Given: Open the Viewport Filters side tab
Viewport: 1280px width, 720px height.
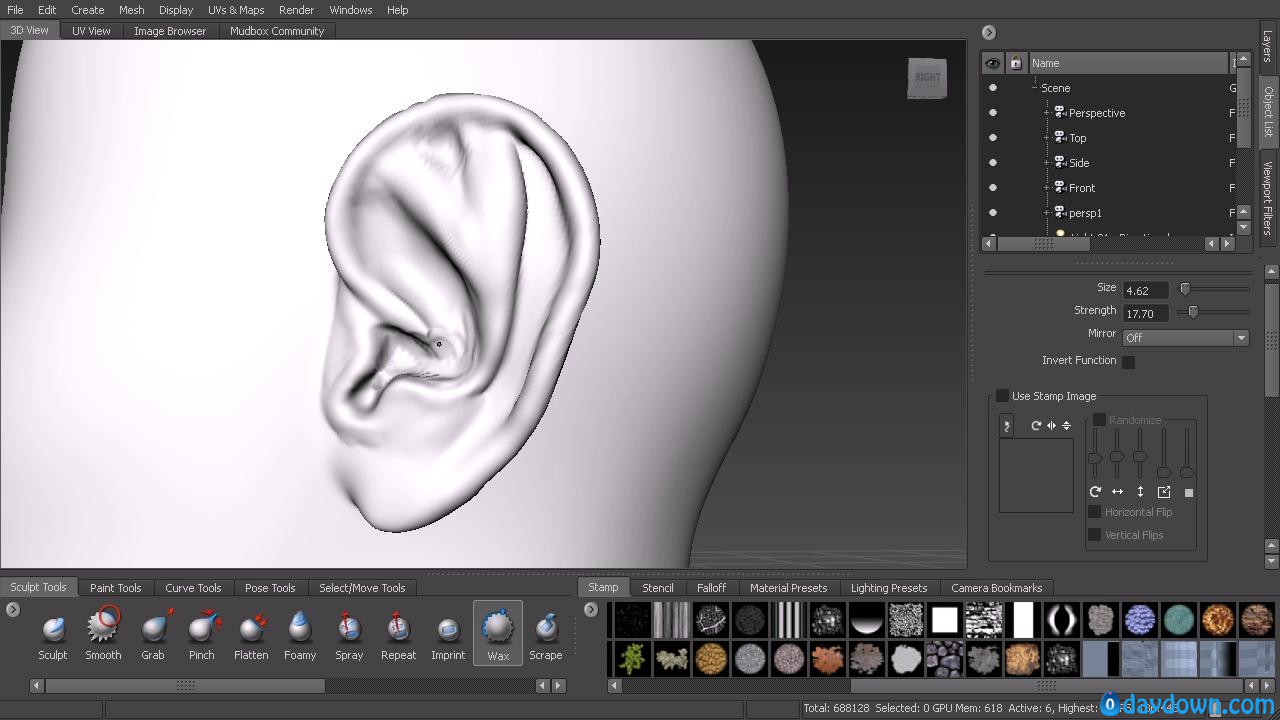Looking at the screenshot, I should pyautogui.click(x=1268, y=198).
